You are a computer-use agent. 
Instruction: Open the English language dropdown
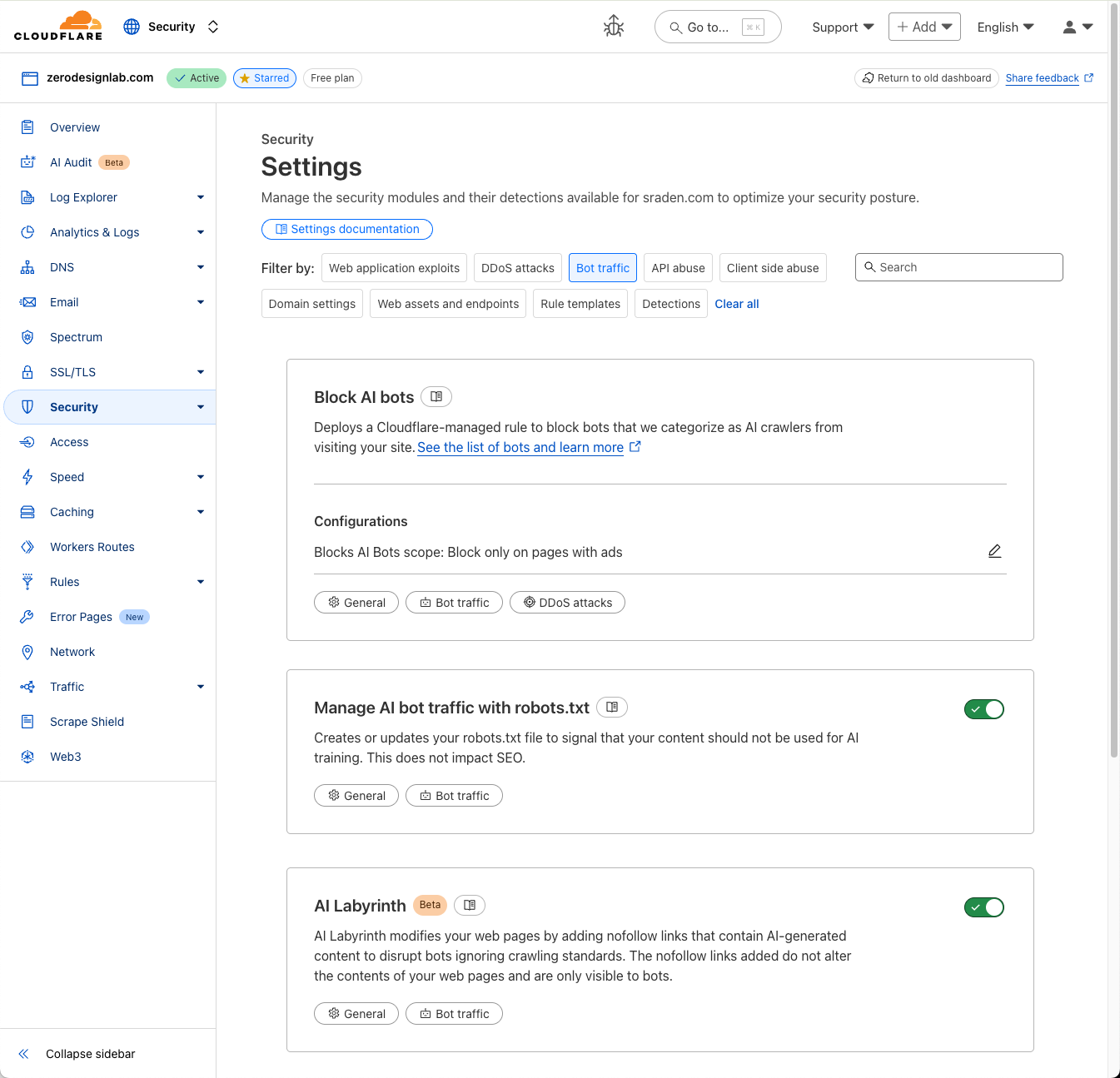[1005, 27]
